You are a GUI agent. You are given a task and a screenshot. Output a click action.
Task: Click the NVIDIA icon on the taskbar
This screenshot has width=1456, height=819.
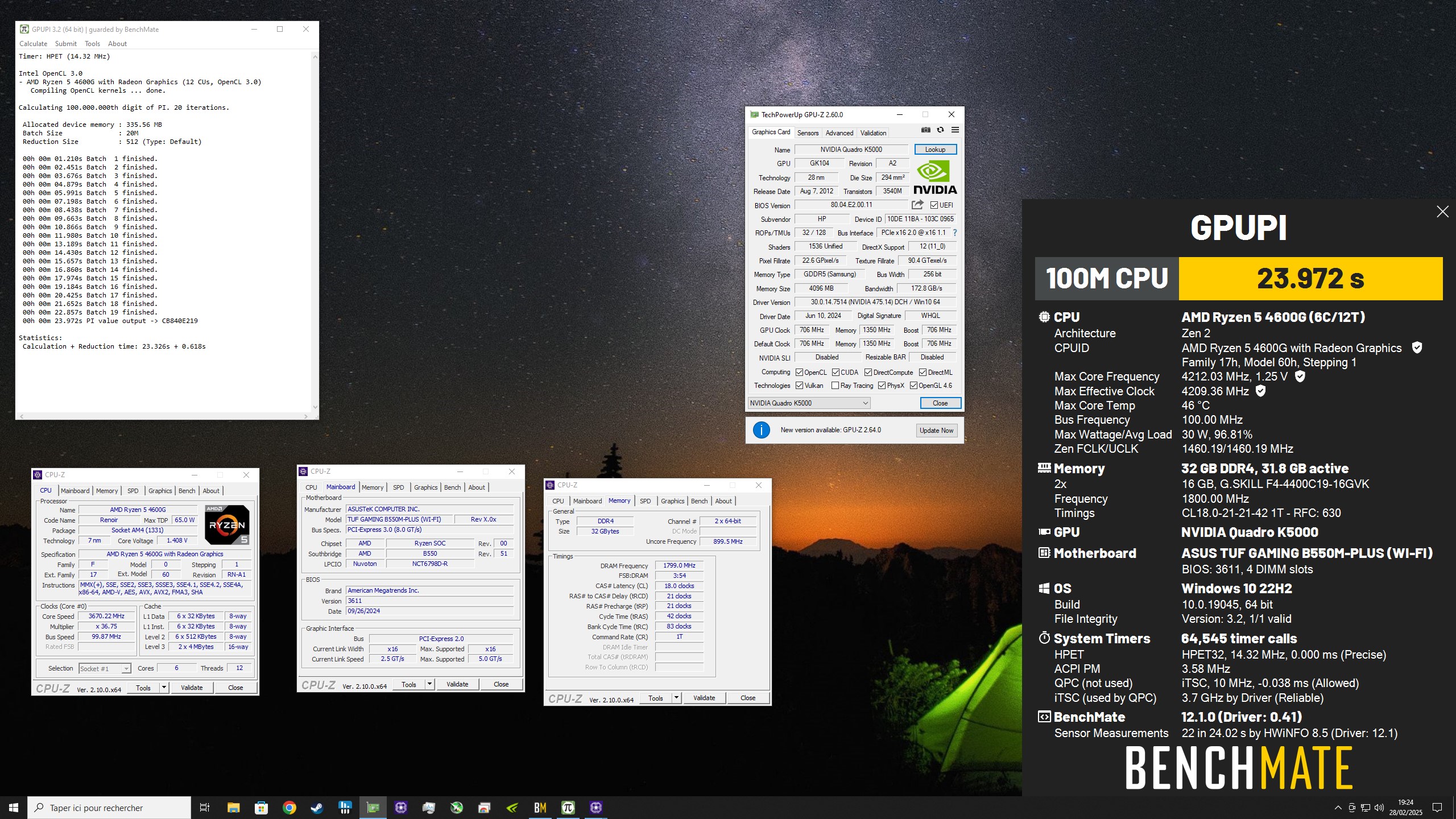coord(512,808)
